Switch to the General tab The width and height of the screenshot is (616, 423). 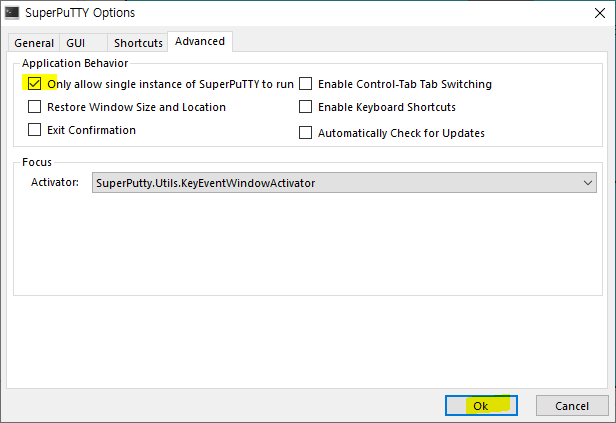click(34, 43)
